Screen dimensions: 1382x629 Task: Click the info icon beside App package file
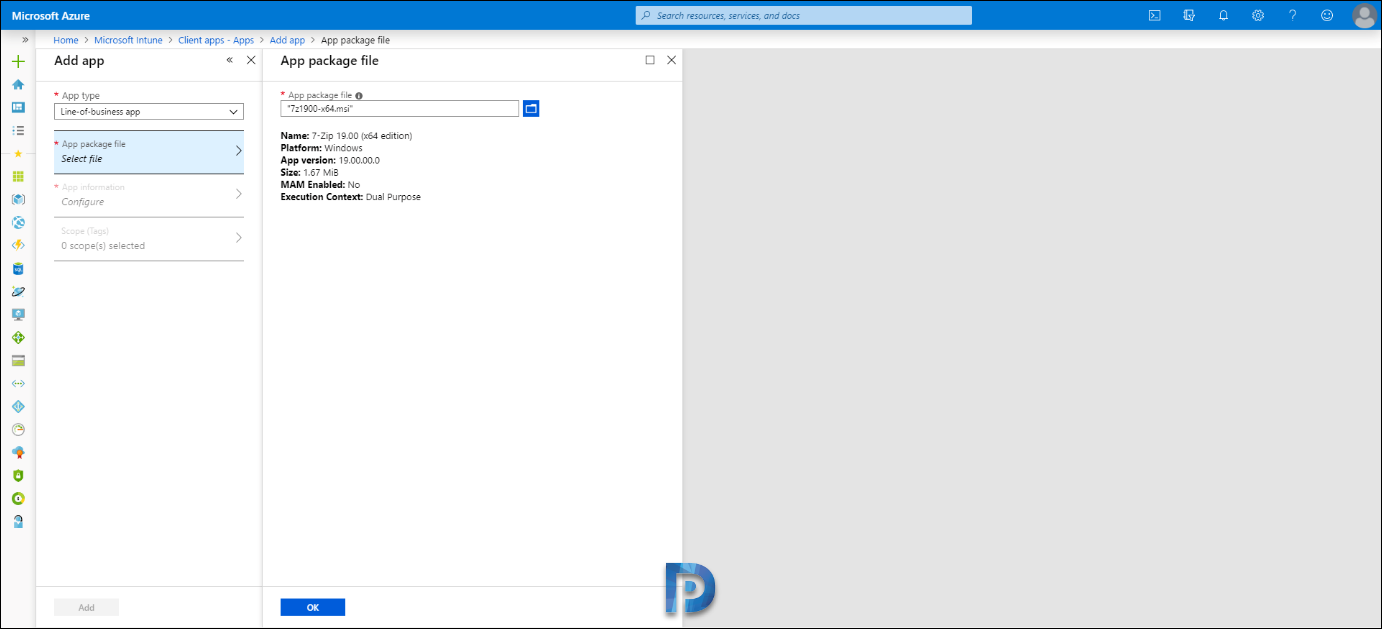coord(359,96)
